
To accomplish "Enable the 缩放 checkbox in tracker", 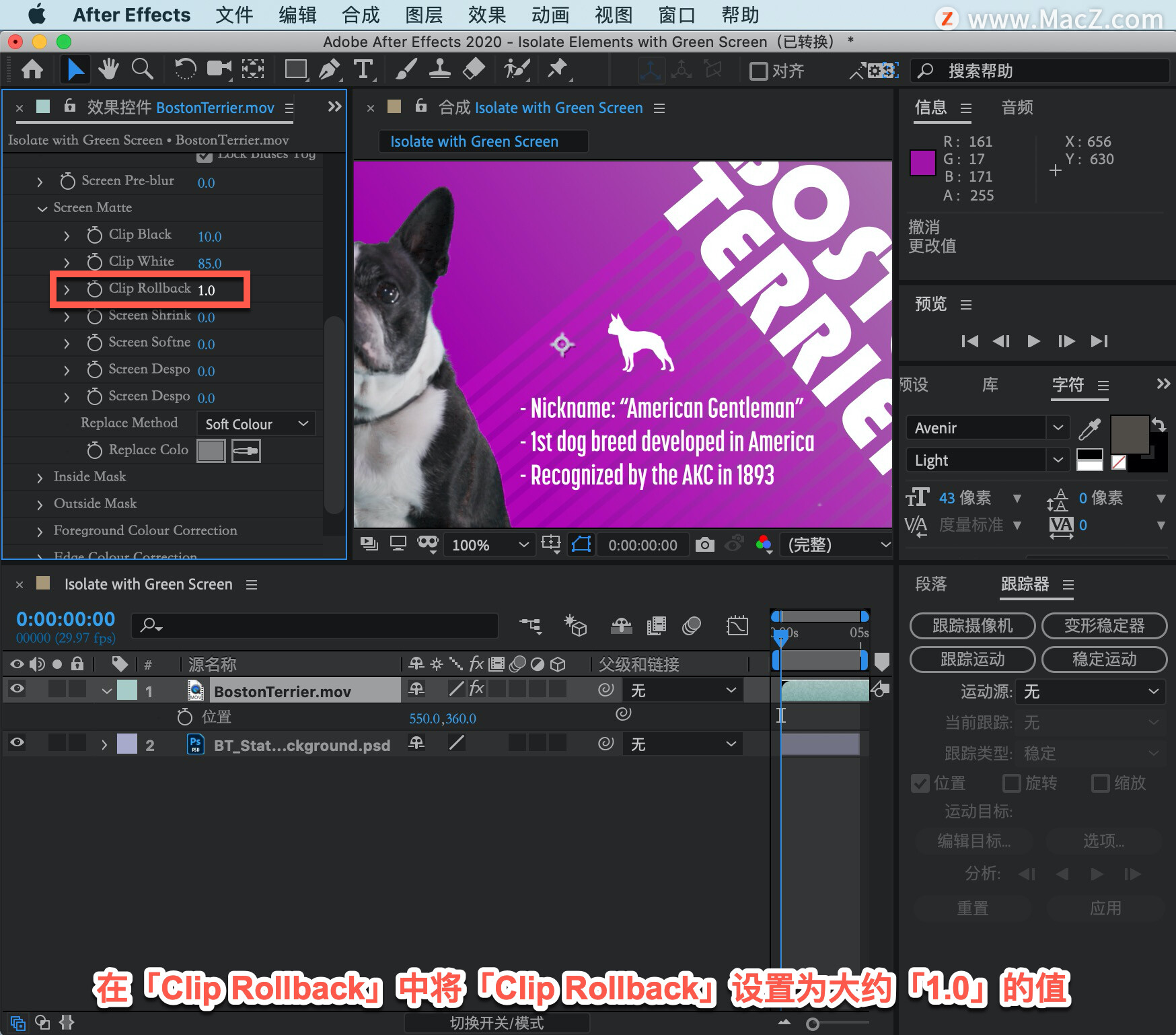I will [1100, 783].
